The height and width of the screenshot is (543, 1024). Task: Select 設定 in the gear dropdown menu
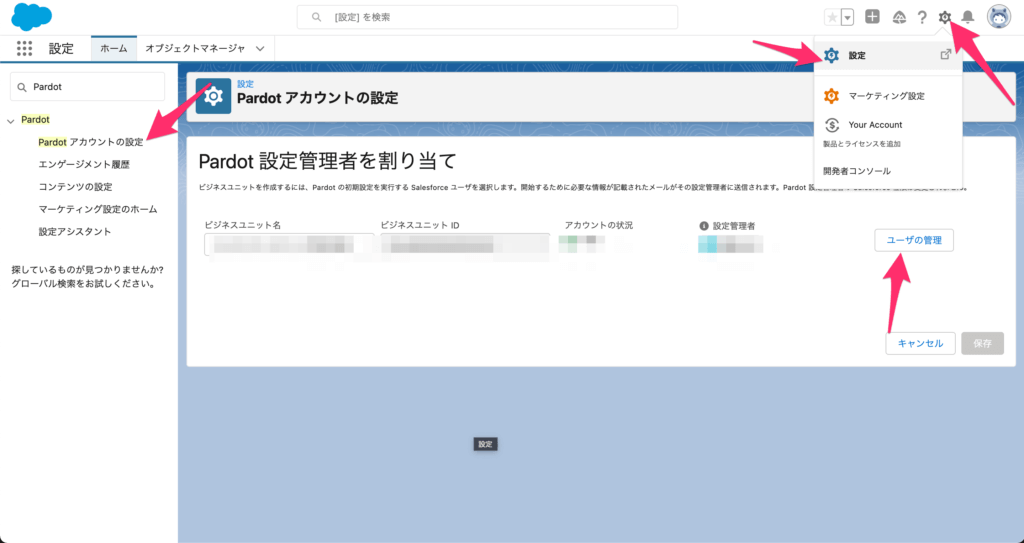tap(888, 56)
